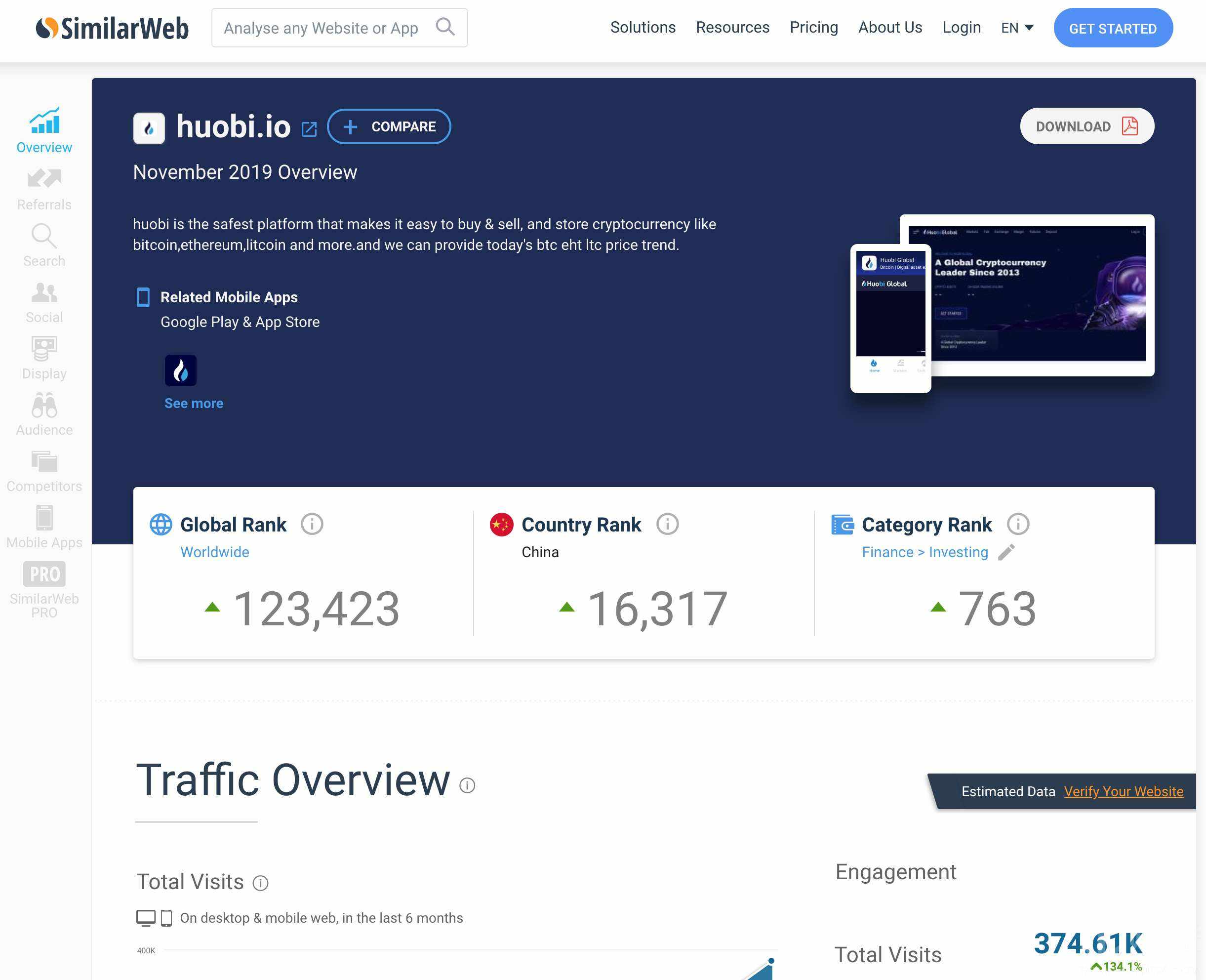Open Social section in sidebar

tap(44, 303)
